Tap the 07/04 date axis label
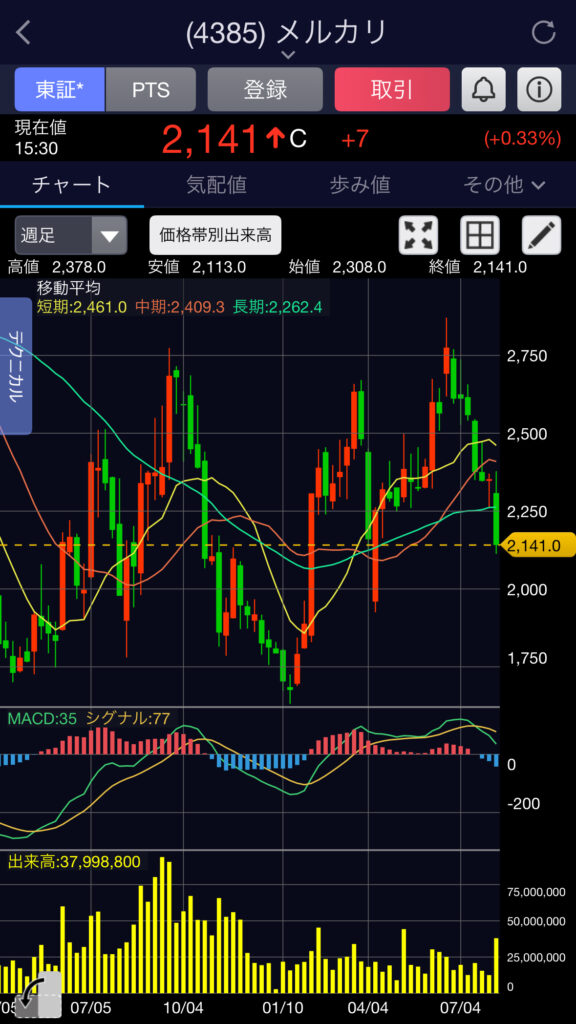 (459, 1007)
